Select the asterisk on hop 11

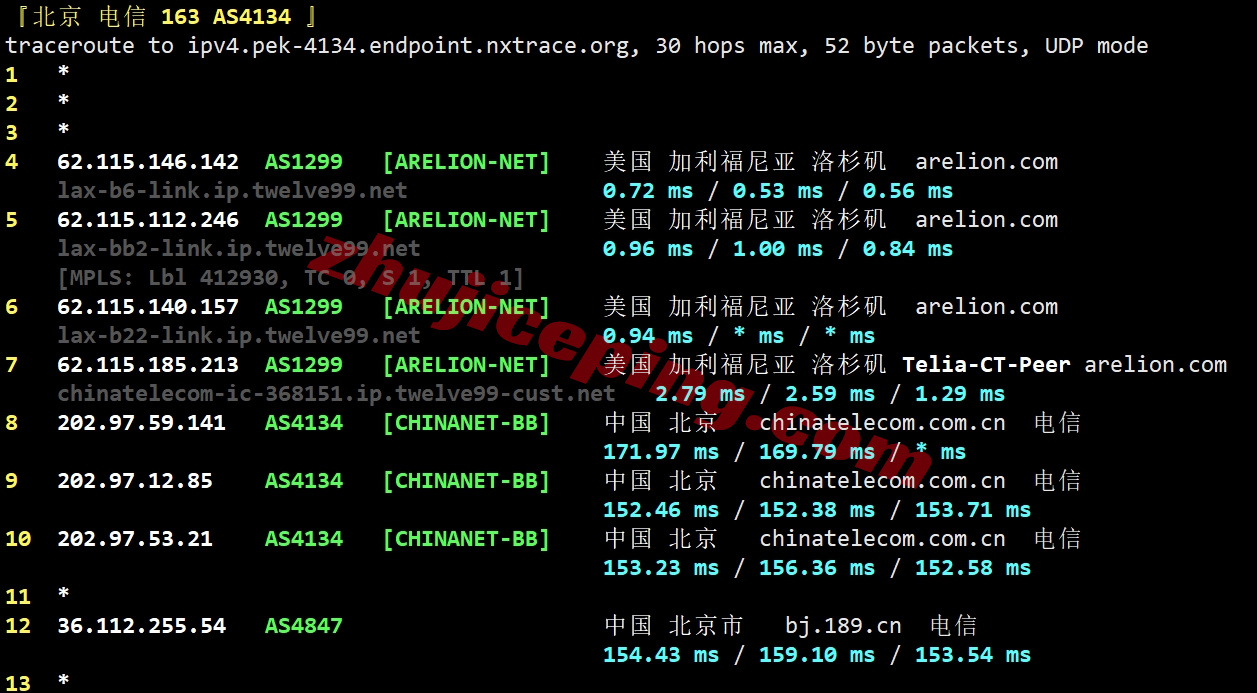point(62,596)
